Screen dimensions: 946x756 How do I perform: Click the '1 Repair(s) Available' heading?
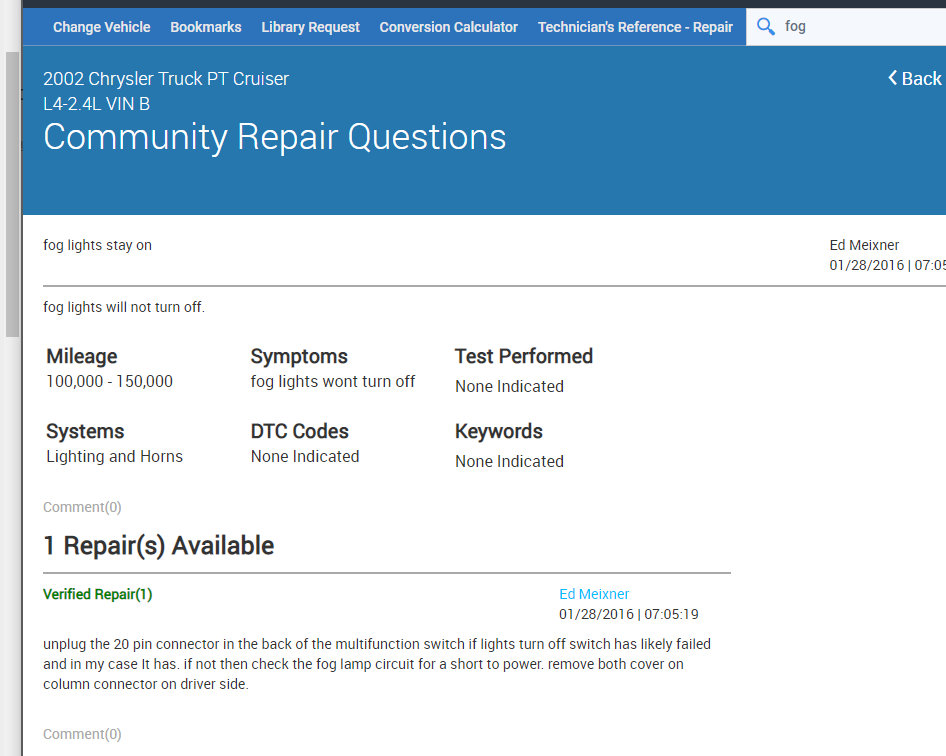[159, 545]
